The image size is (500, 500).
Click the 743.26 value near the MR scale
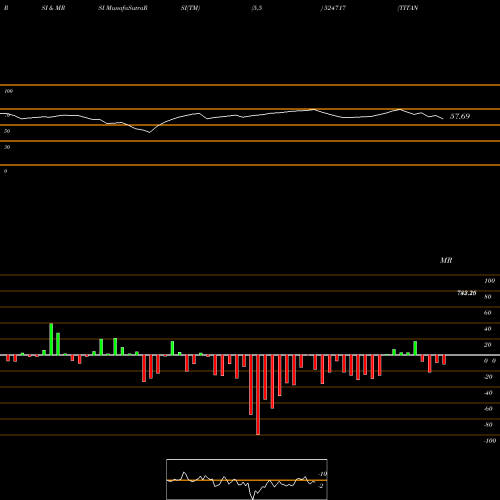point(467,293)
